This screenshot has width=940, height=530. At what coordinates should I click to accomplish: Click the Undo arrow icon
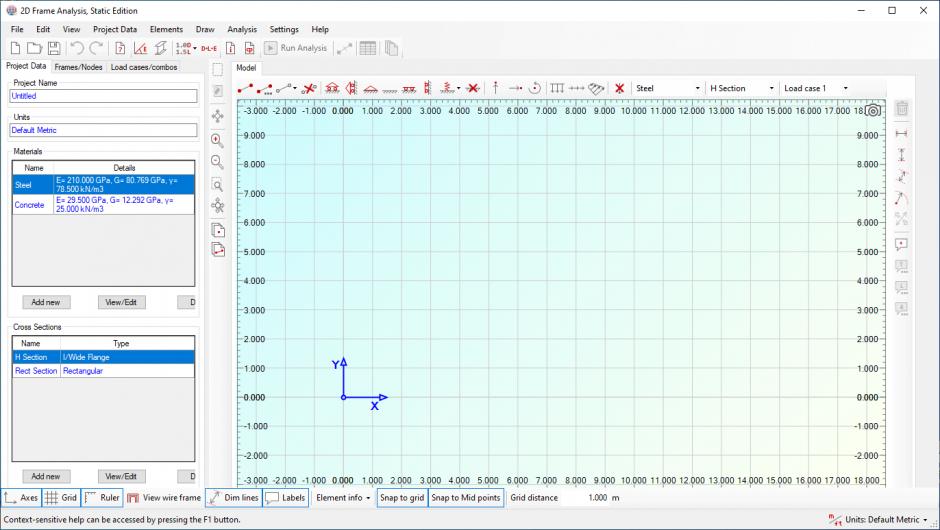77,48
